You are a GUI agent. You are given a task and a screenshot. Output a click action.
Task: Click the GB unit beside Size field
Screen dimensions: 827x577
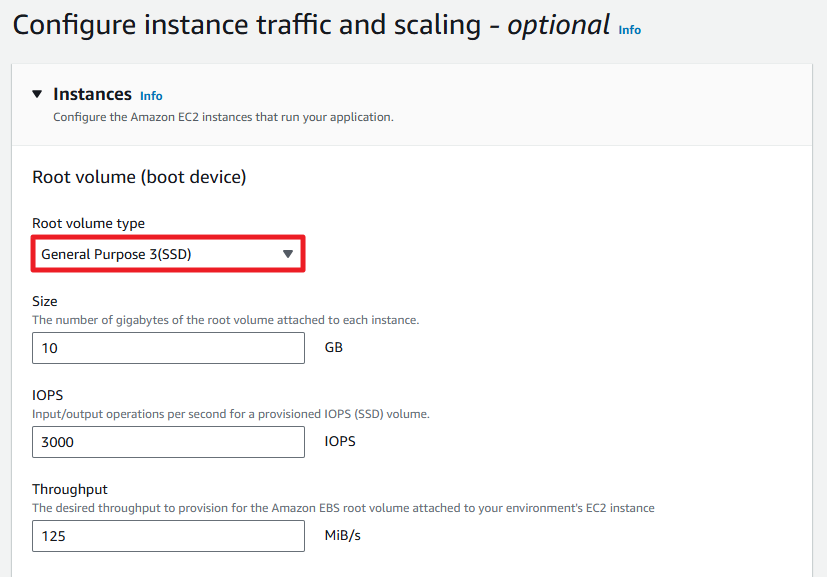[x=334, y=348]
